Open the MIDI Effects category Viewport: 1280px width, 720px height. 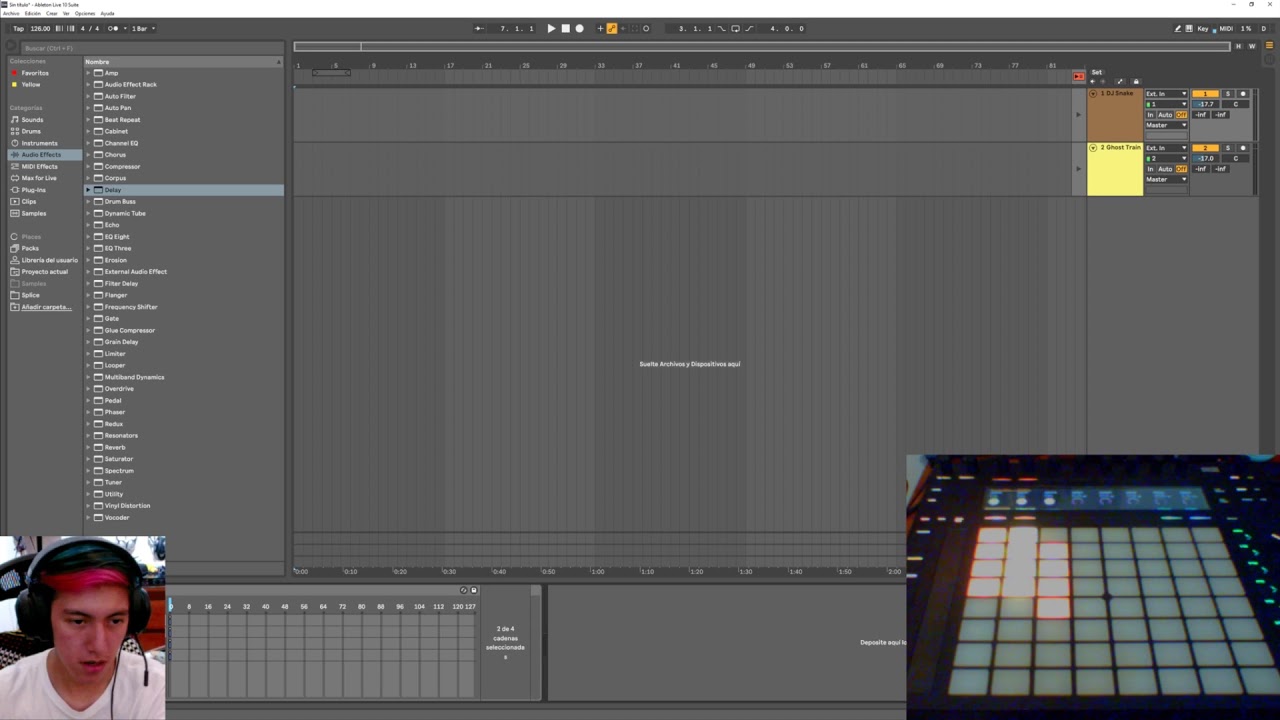pyautogui.click(x=39, y=166)
